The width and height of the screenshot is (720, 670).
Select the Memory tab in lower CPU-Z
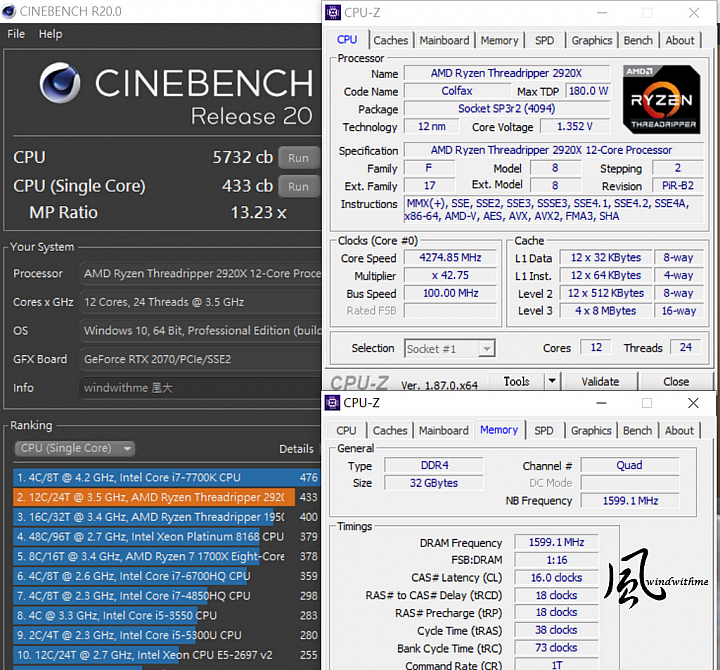click(x=499, y=430)
